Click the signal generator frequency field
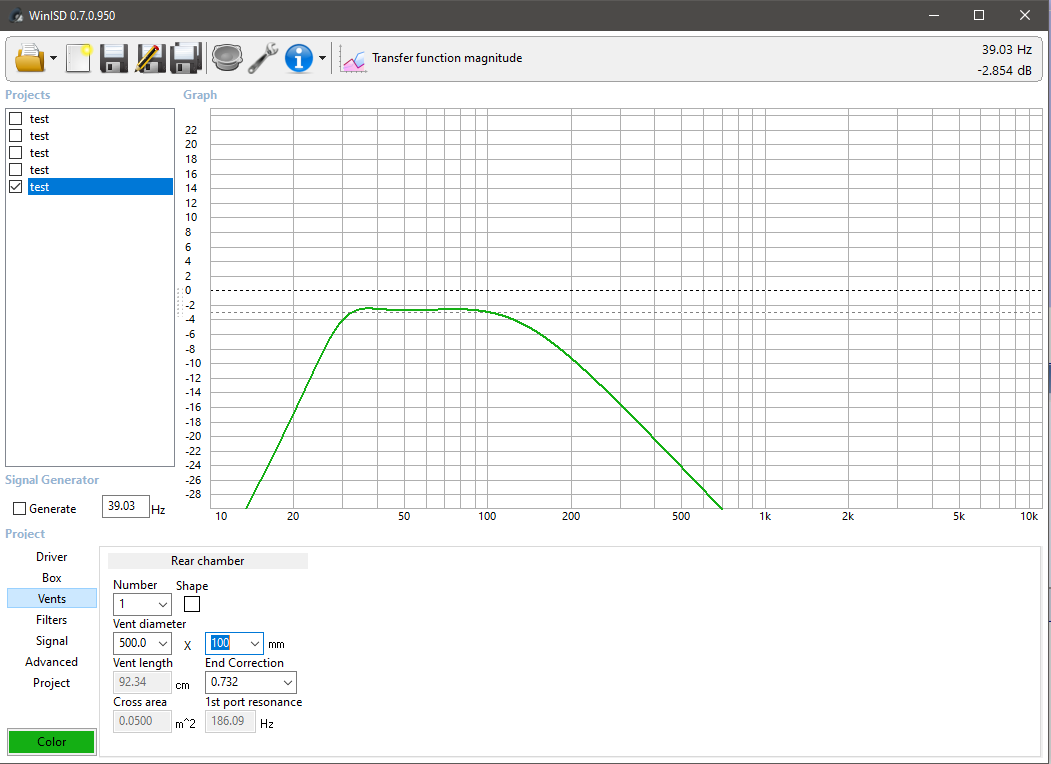Image resolution: width=1051 pixels, height=764 pixels. click(x=125, y=507)
